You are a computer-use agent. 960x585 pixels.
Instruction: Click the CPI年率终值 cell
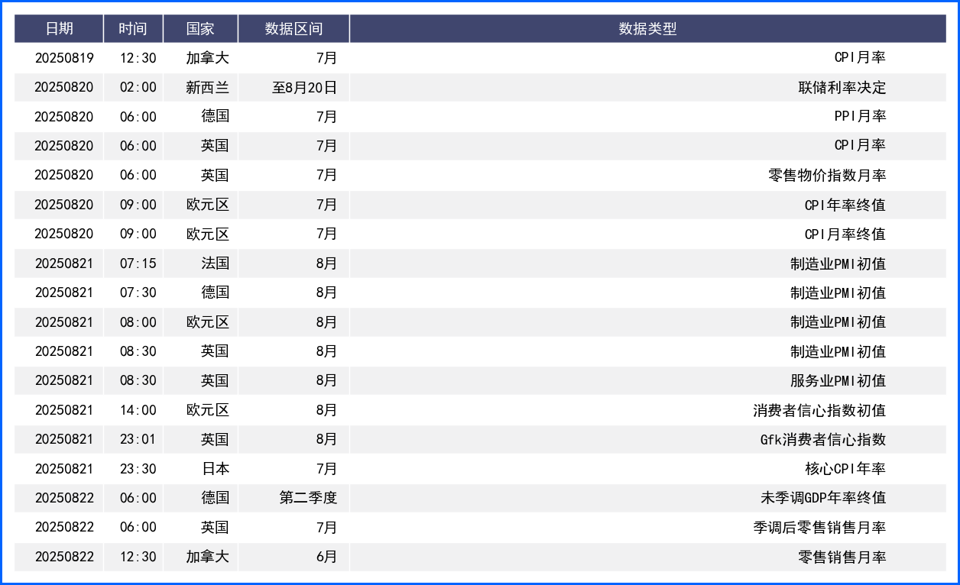click(x=845, y=204)
